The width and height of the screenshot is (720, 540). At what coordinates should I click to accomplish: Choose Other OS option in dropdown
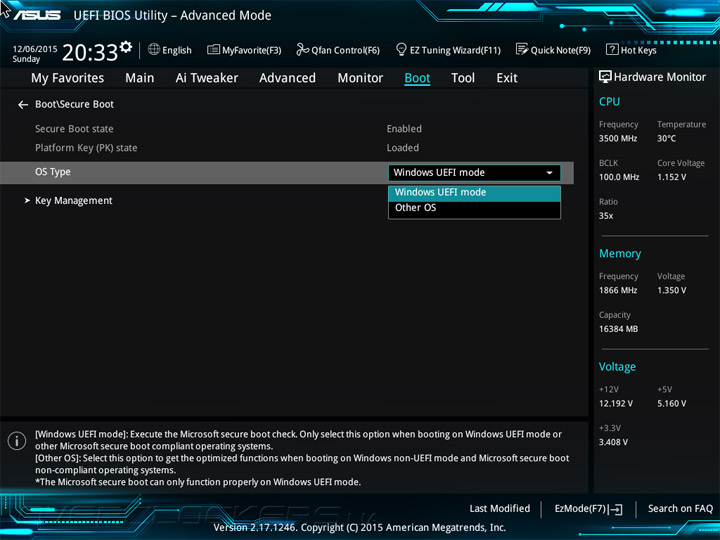coord(416,208)
